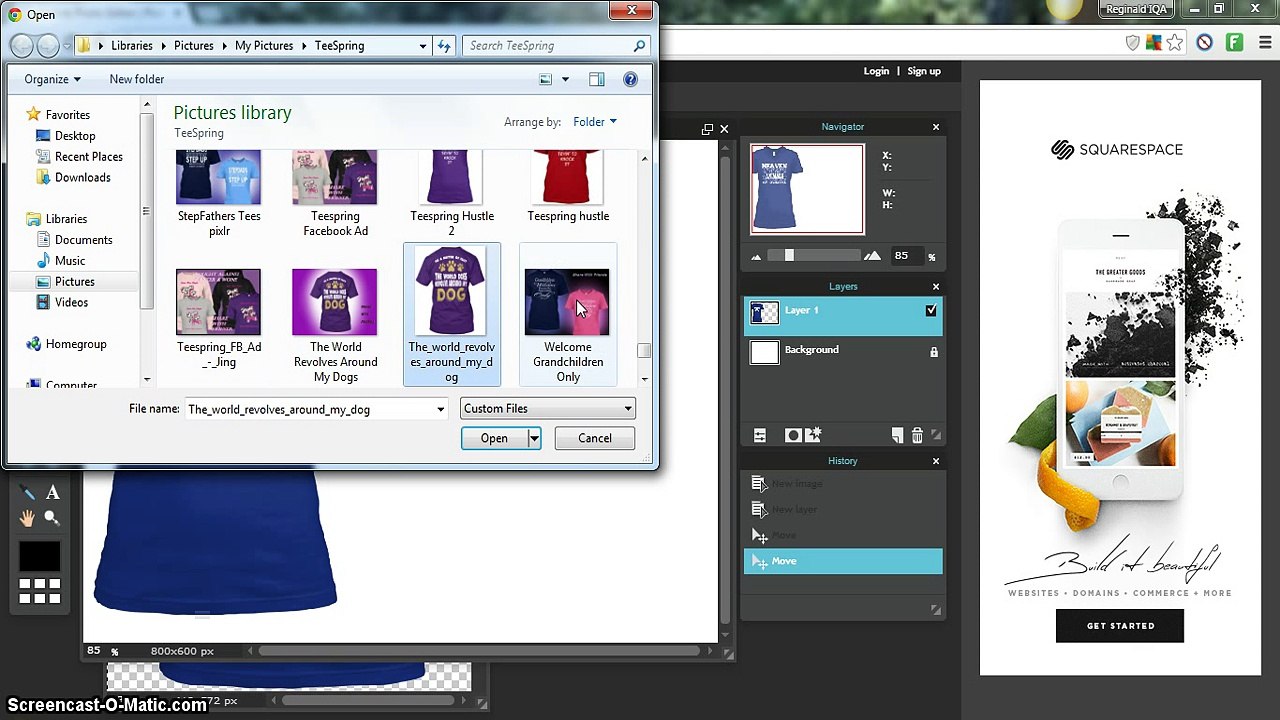Close the Layers panel
The width and height of the screenshot is (1280, 720).
pos(936,287)
